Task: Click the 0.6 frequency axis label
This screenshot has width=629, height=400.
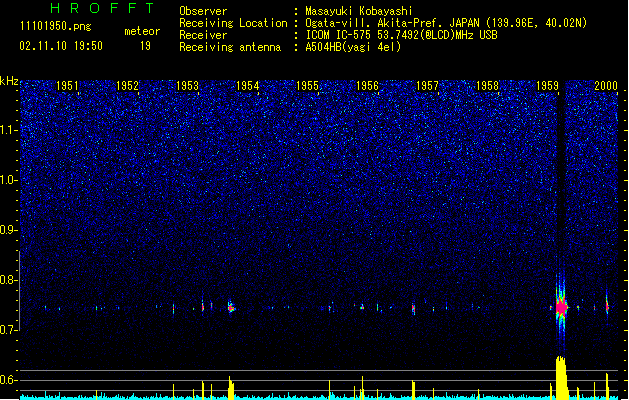Action: pyautogui.click(x=9, y=380)
